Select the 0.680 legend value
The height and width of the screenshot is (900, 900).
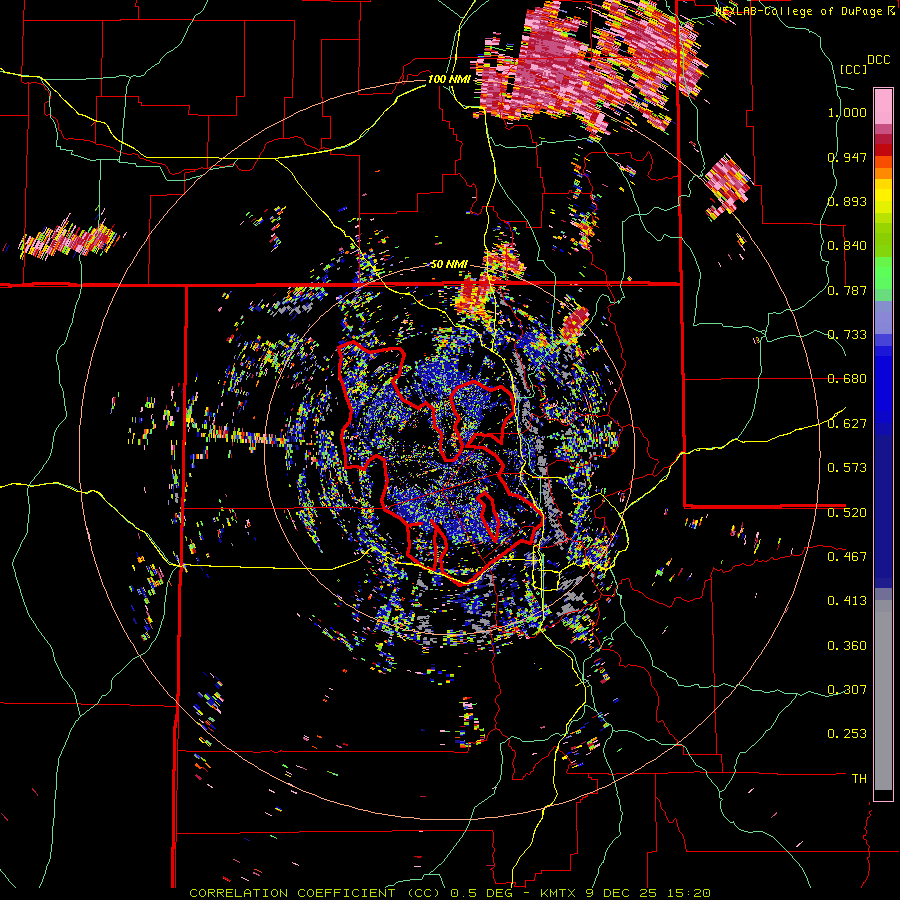[x=847, y=379]
